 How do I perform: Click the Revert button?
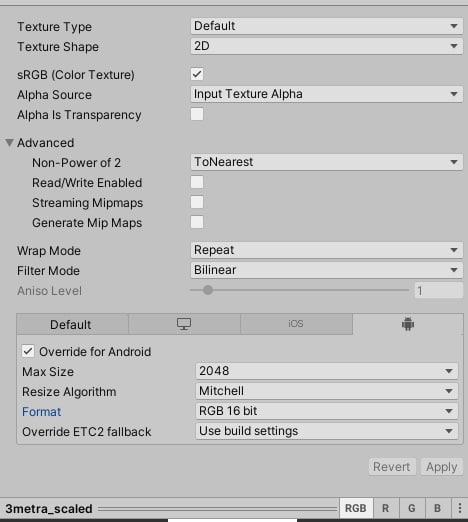pos(392,467)
